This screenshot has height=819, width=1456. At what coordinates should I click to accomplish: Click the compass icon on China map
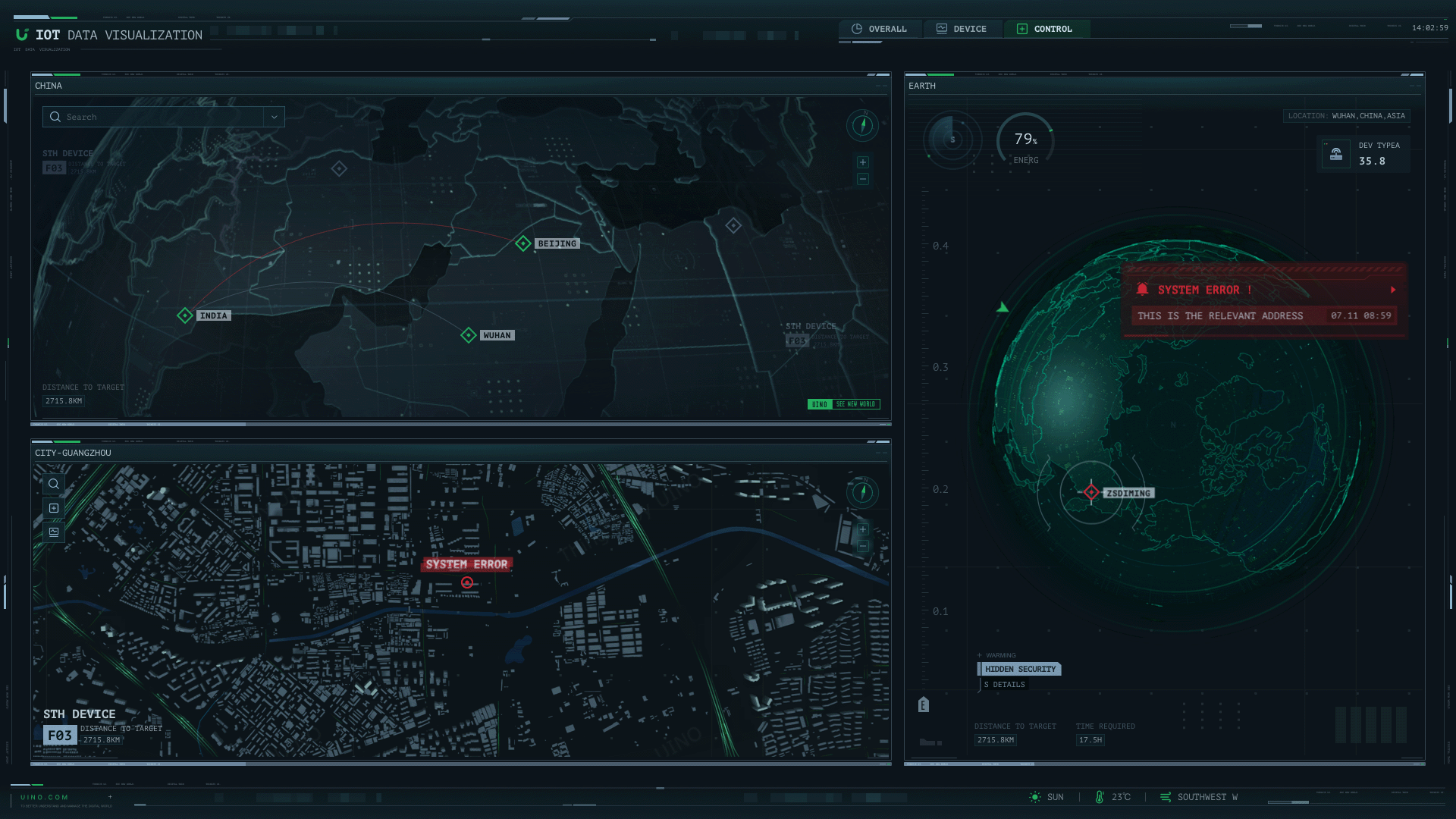(x=862, y=125)
